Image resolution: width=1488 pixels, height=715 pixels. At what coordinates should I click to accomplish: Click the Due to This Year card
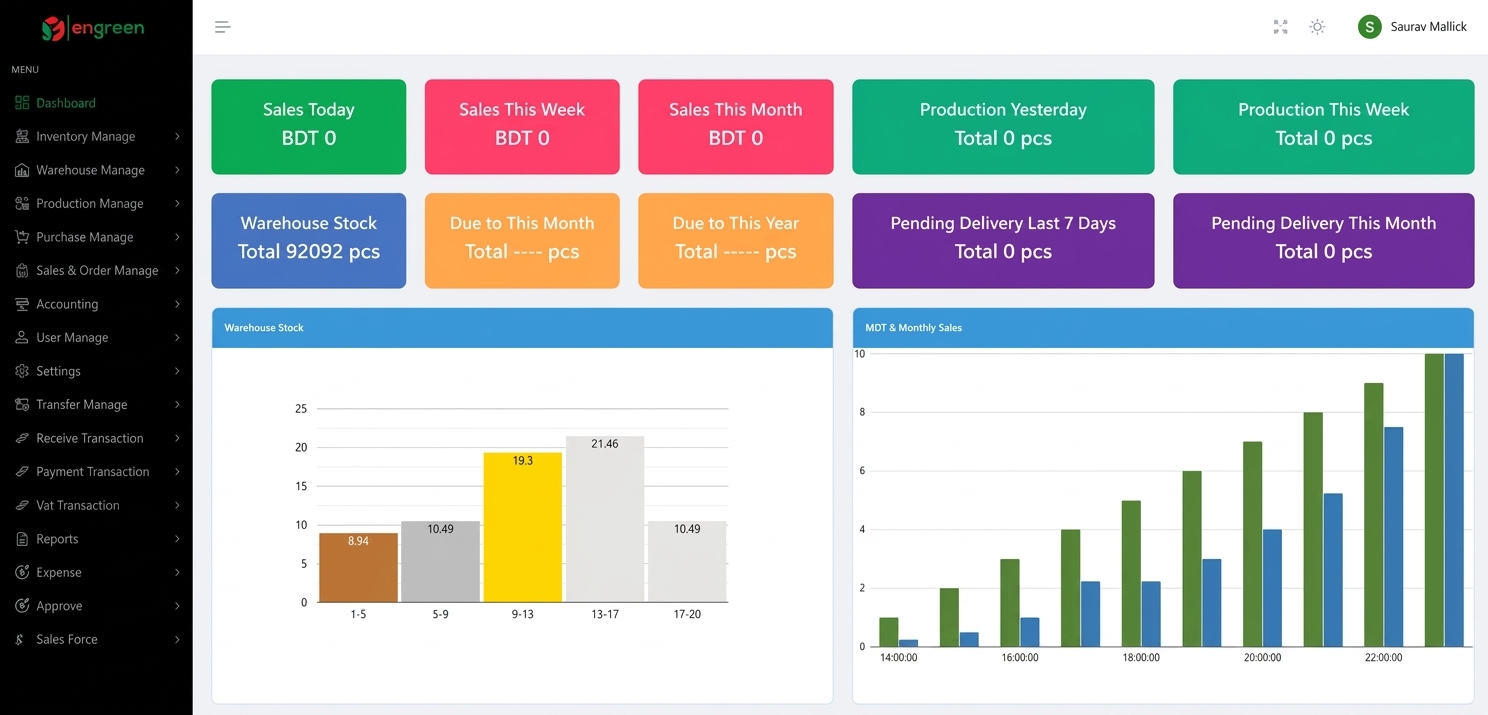click(x=736, y=241)
